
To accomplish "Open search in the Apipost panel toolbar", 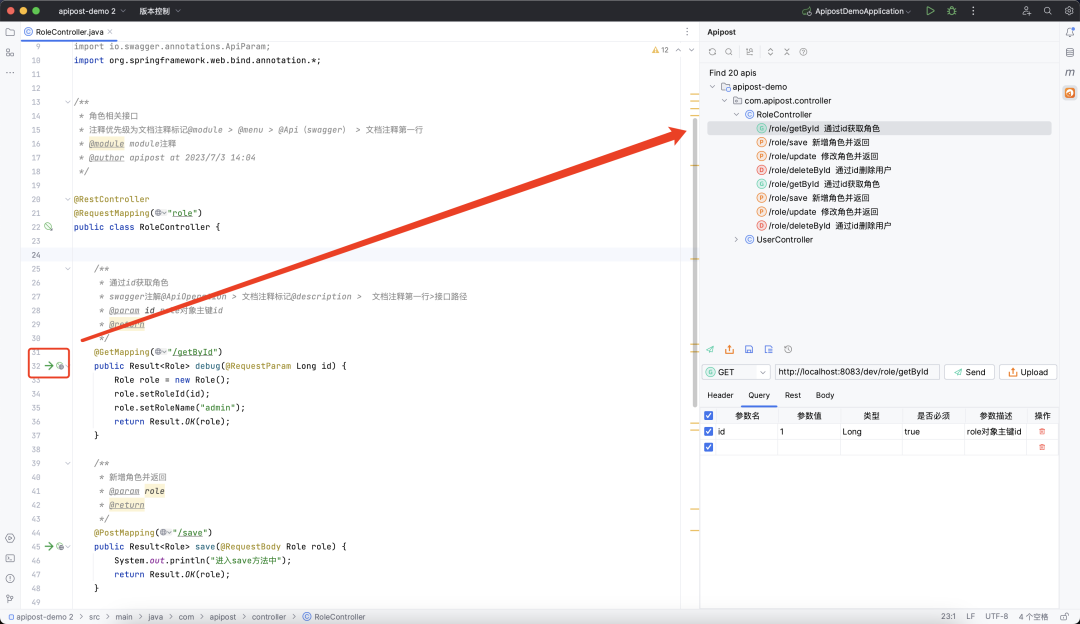I will coord(729,52).
